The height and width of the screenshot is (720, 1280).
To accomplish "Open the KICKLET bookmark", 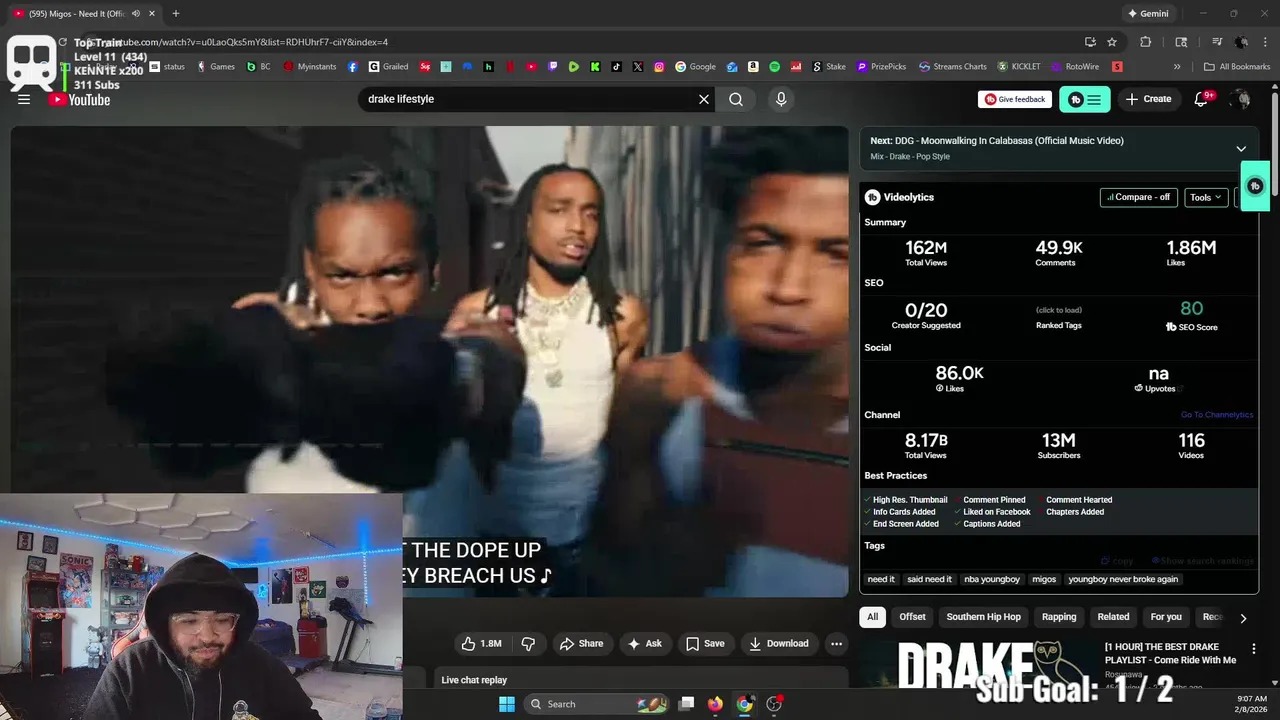I will pos(1019,67).
